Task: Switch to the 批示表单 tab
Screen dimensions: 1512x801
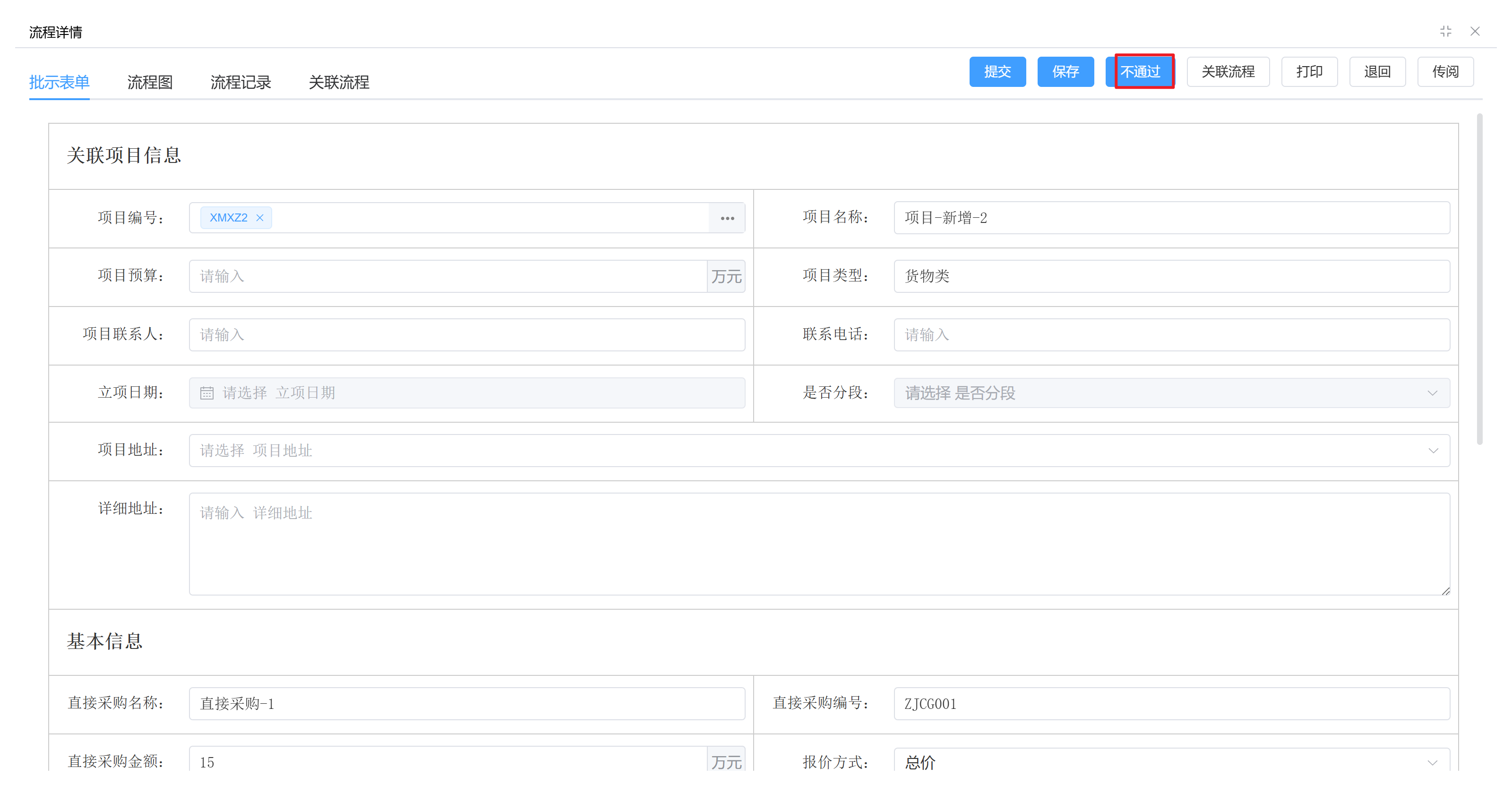Action: click(x=59, y=82)
